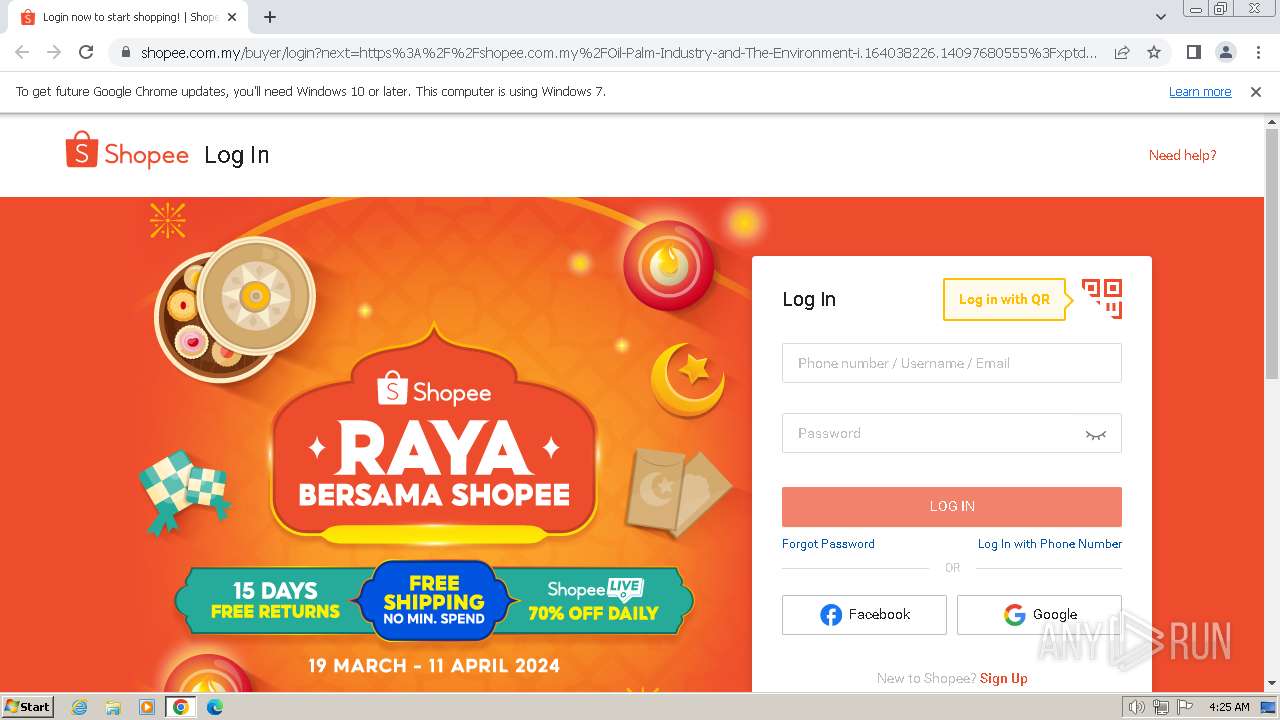Open the Windows Start menu

pos(27,706)
